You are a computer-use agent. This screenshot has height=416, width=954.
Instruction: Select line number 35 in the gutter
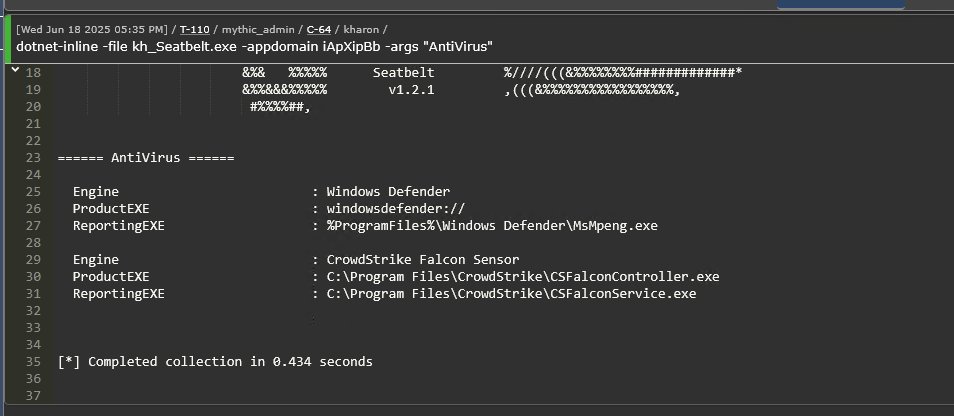(33, 361)
